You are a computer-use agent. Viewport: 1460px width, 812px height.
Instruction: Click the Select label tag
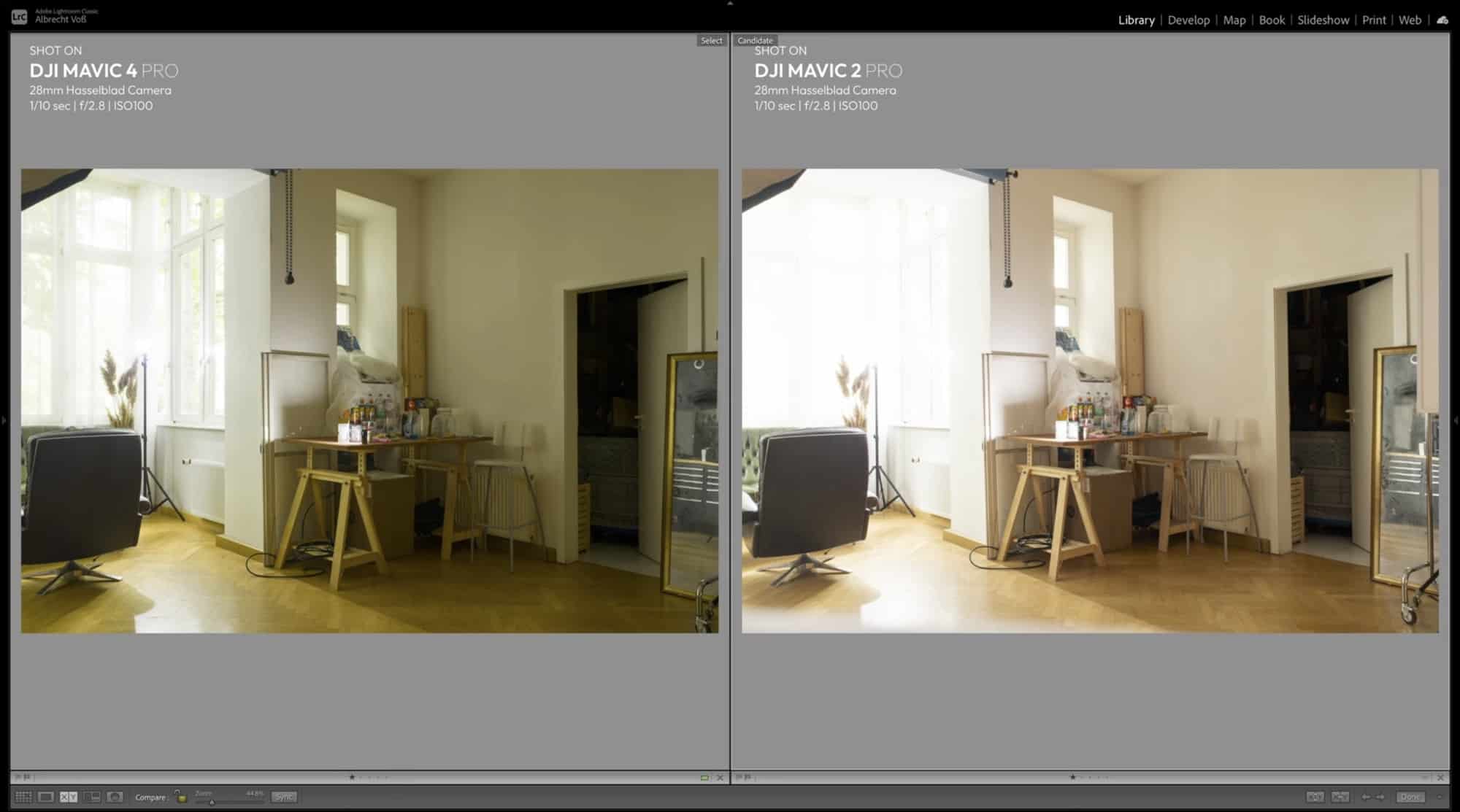(711, 41)
